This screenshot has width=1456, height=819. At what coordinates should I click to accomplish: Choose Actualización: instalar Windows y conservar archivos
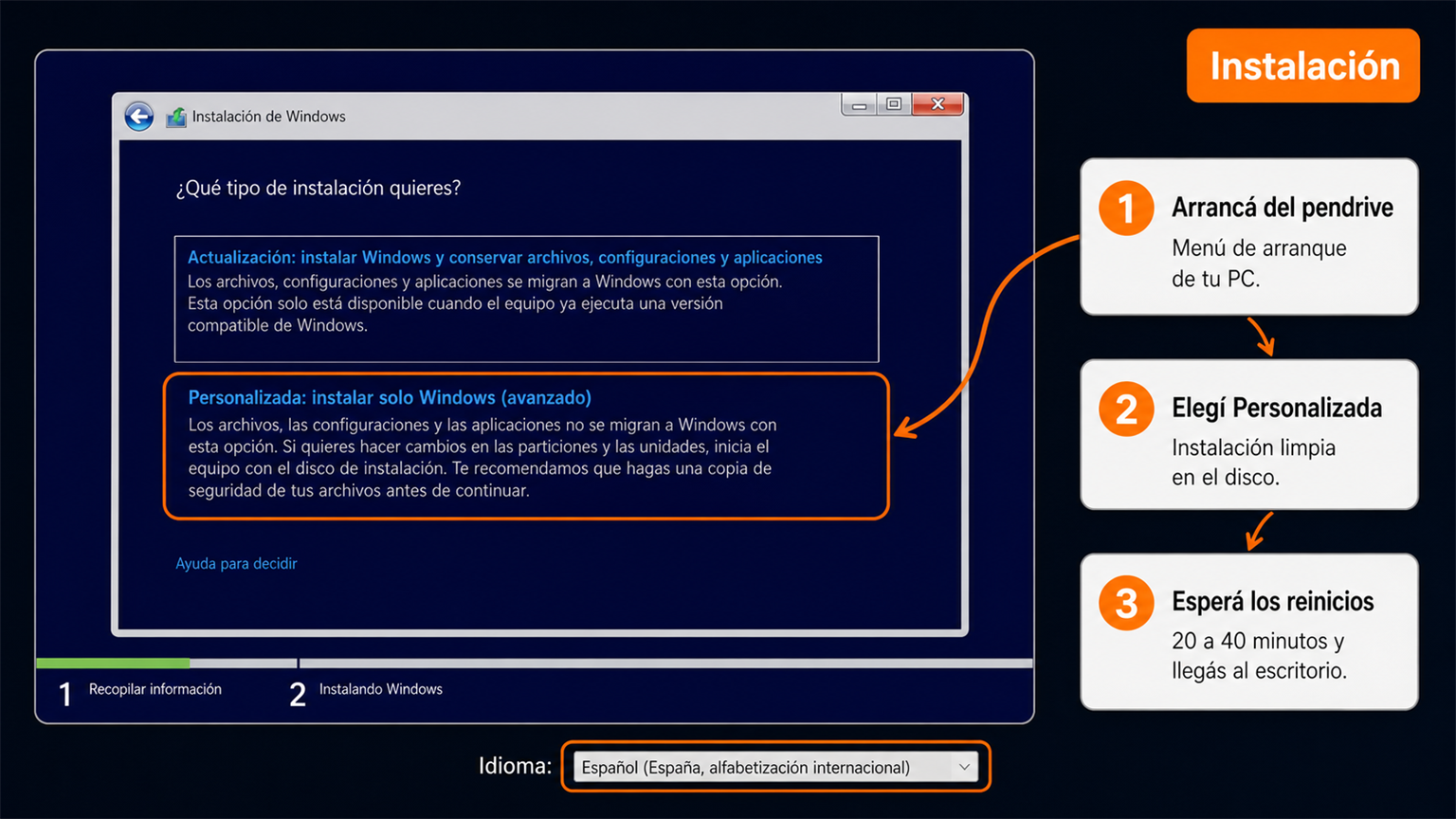click(526, 299)
